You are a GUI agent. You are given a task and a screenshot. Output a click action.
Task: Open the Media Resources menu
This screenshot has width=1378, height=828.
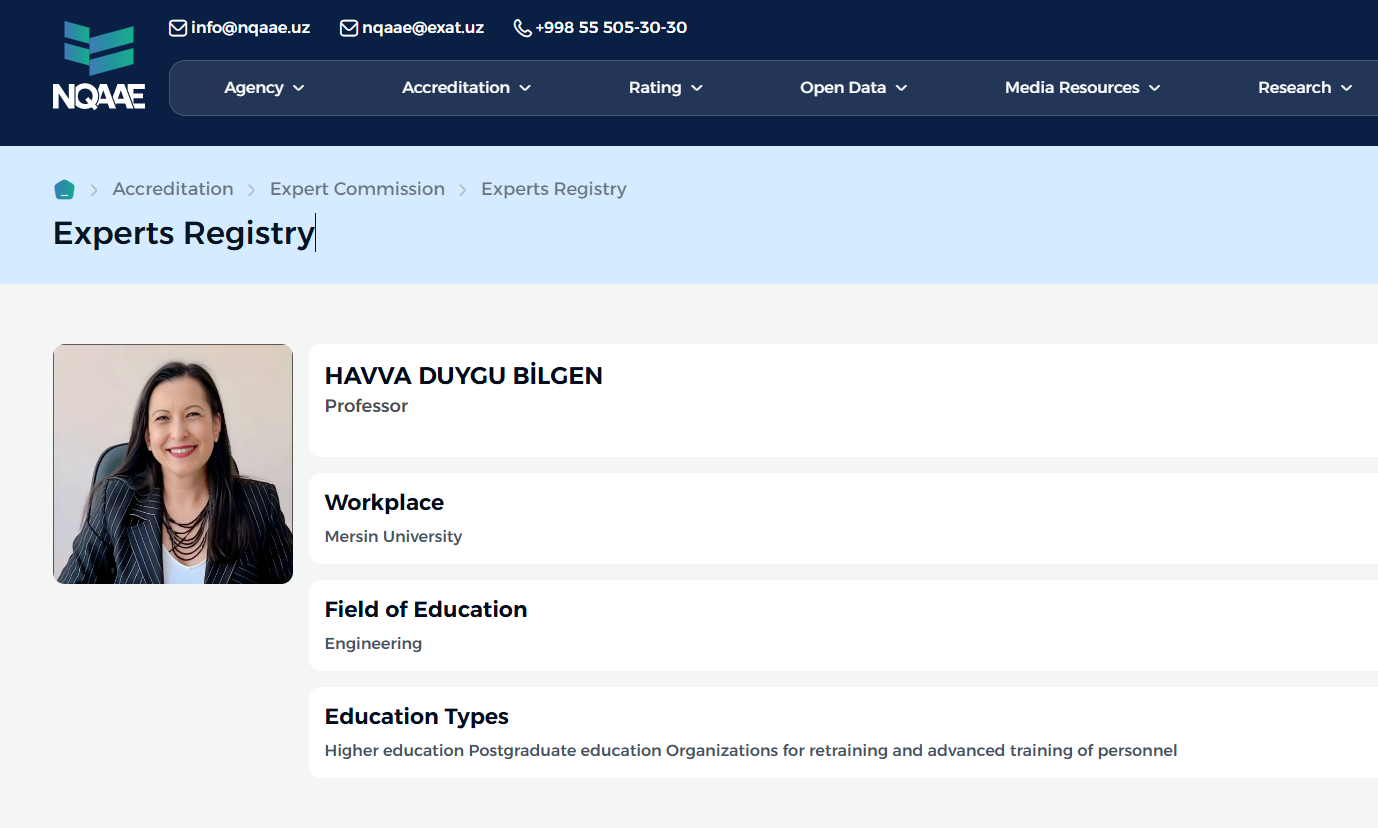tap(1082, 88)
